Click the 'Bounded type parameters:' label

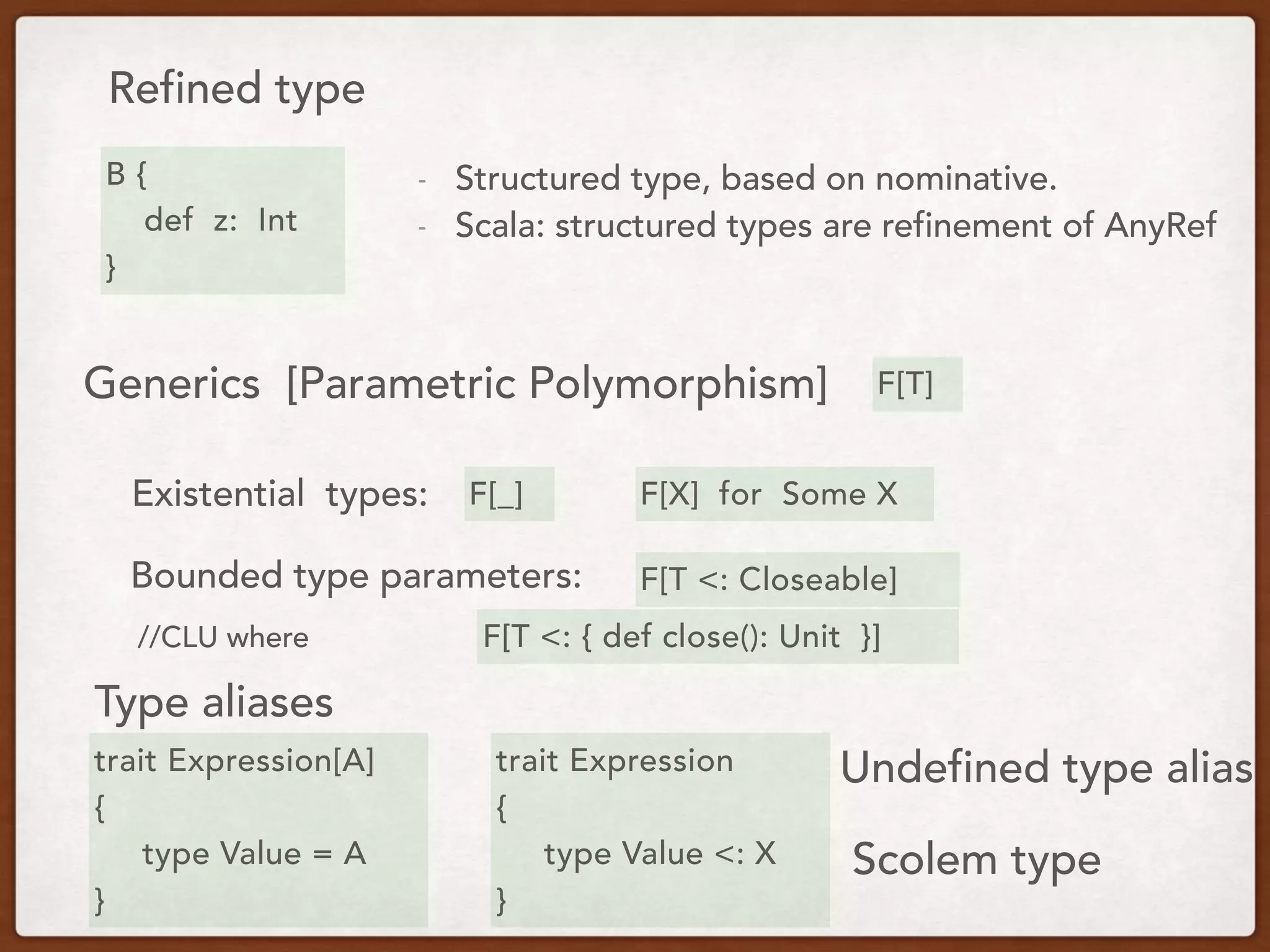(357, 576)
